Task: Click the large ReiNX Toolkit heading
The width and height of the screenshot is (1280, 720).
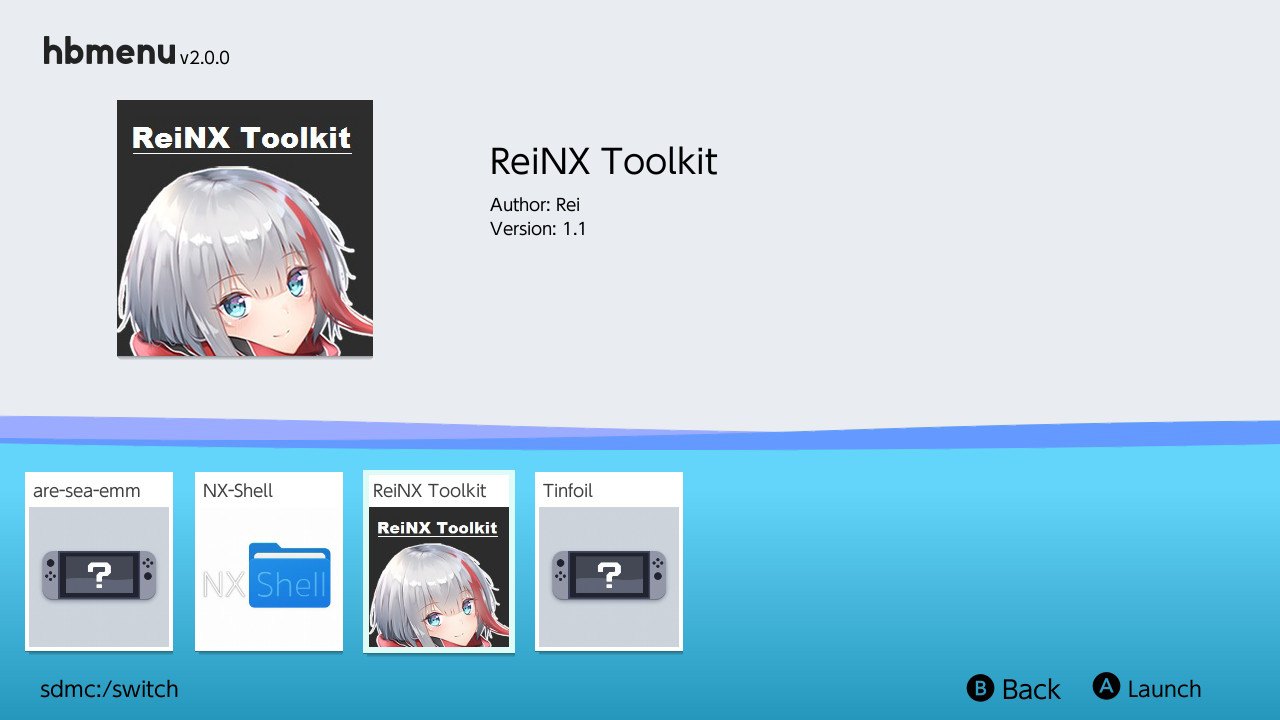Action: (603, 161)
